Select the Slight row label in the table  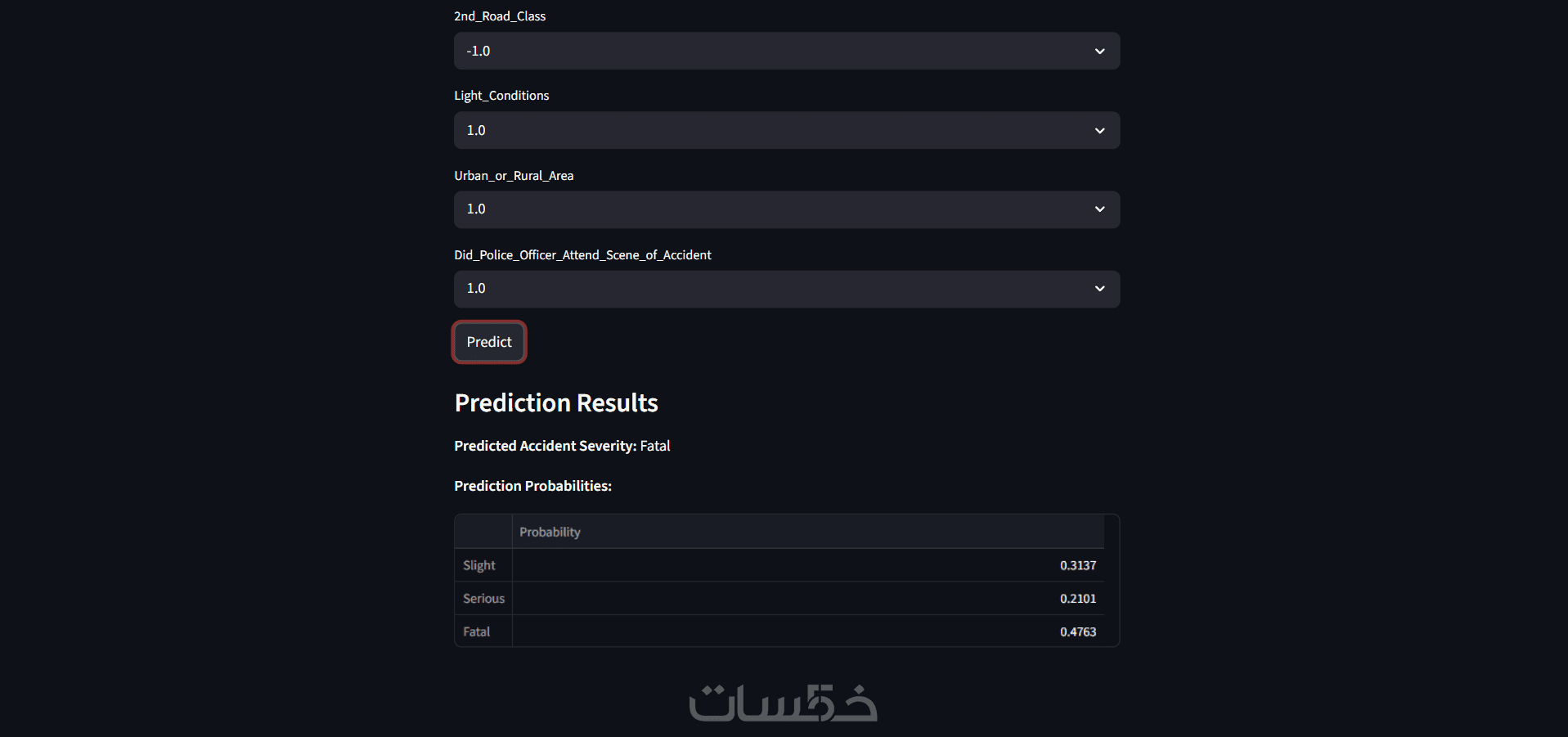coord(479,565)
